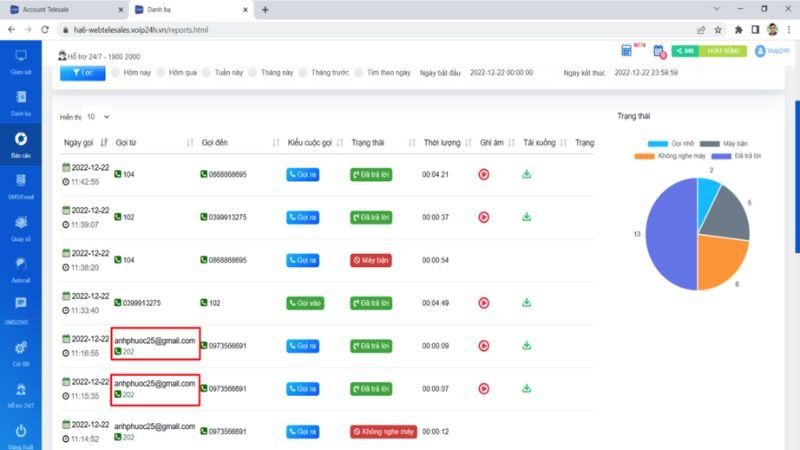Click the Gọi vào badge in 11:33:40 row
The image size is (800, 450).
pos(305,303)
